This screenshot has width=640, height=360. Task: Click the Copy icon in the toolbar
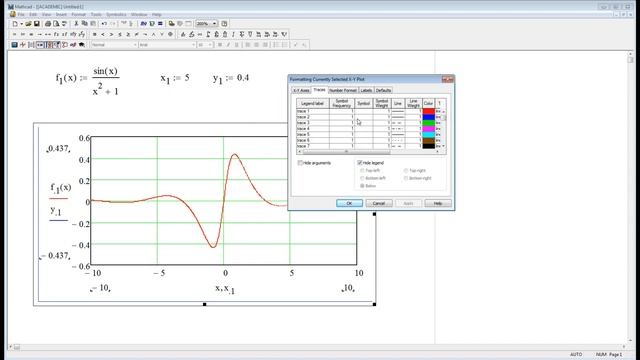pos(84,24)
